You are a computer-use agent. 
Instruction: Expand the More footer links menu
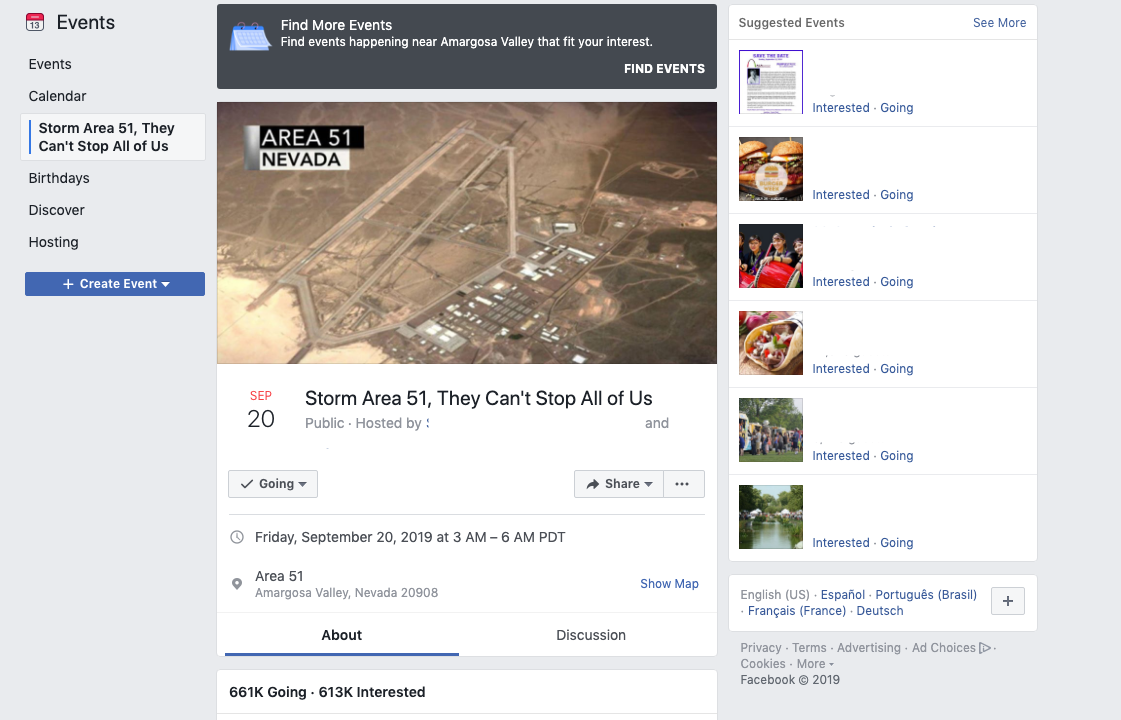[x=815, y=664]
